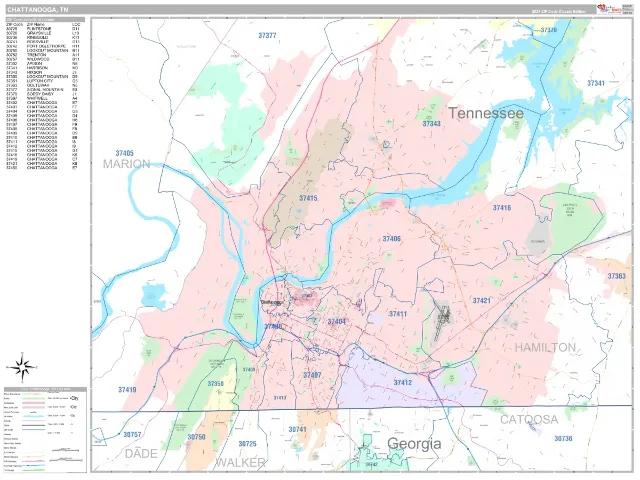640x480 pixels.
Task: Click ZIP code 30750 on the map
Action: (196, 437)
